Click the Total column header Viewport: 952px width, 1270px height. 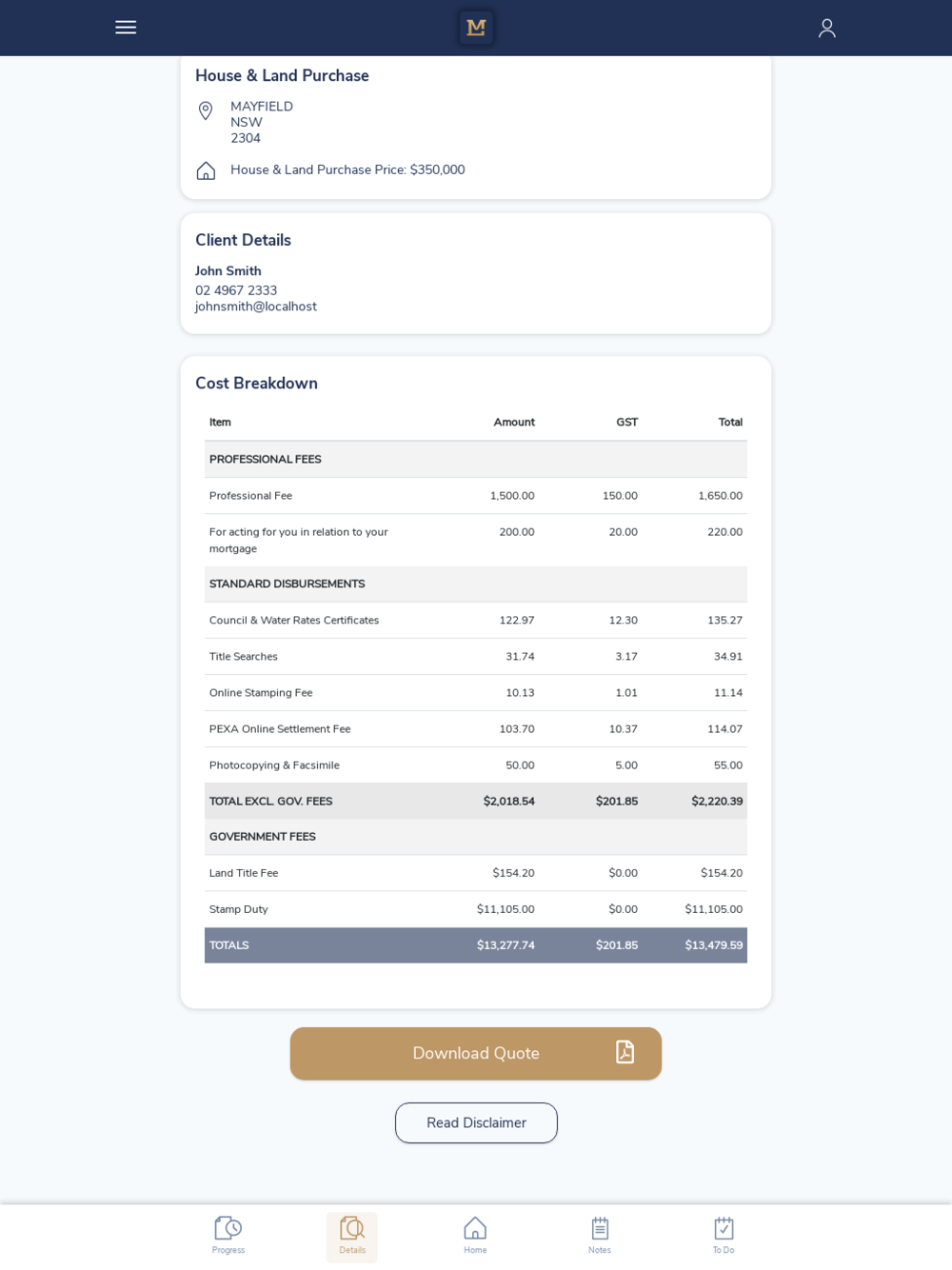pos(730,422)
